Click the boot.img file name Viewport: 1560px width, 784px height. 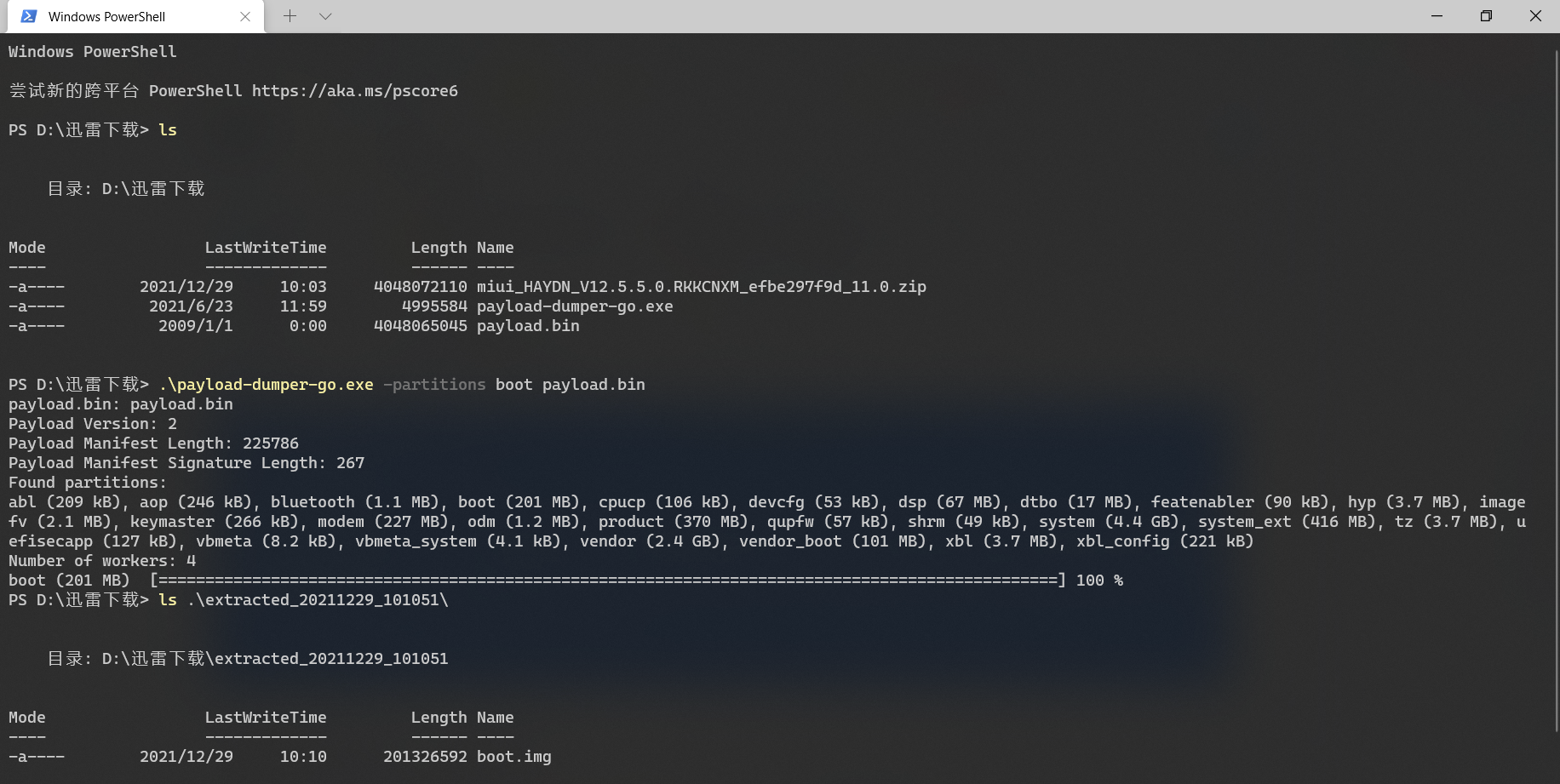pyautogui.click(x=514, y=757)
